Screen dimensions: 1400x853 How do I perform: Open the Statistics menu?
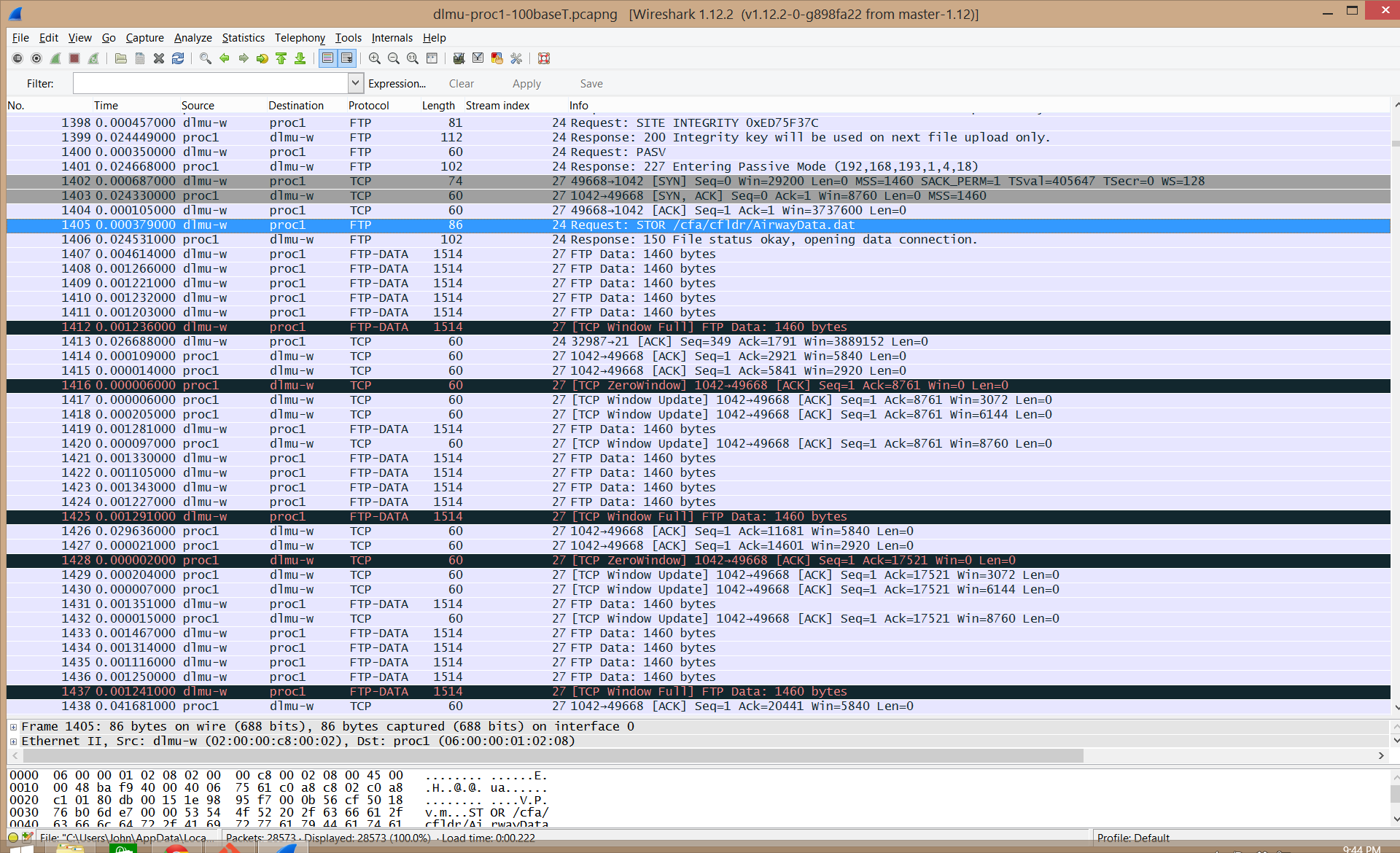tap(244, 38)
